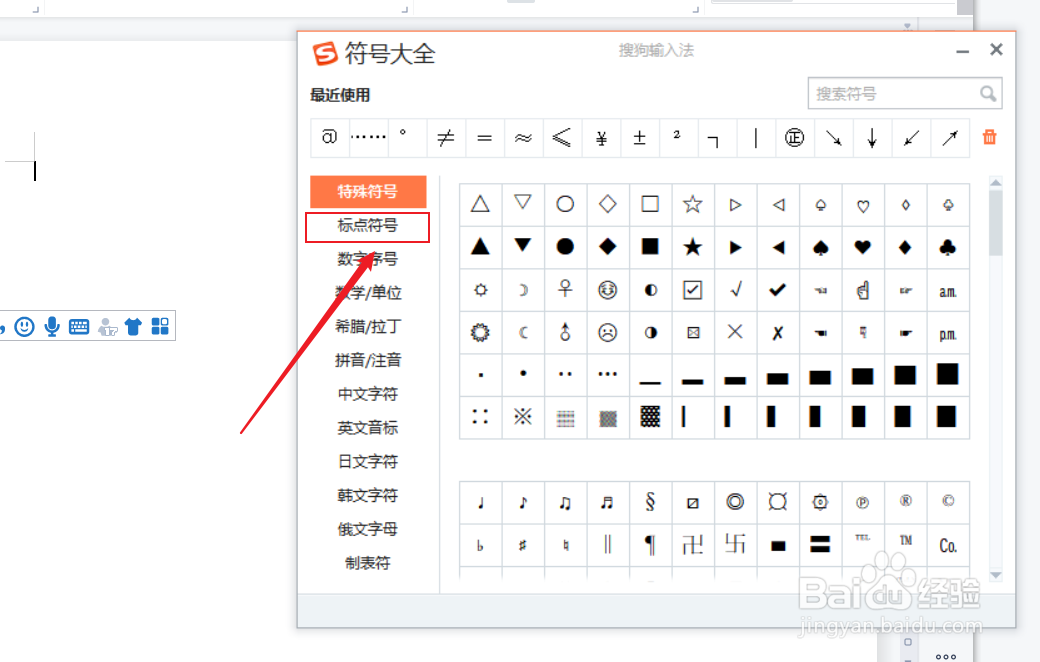The image size is (1040, 662).
Task: Insert the hollow star ☆ symbol
Action: pyautogui.click(x=692, y=204)
